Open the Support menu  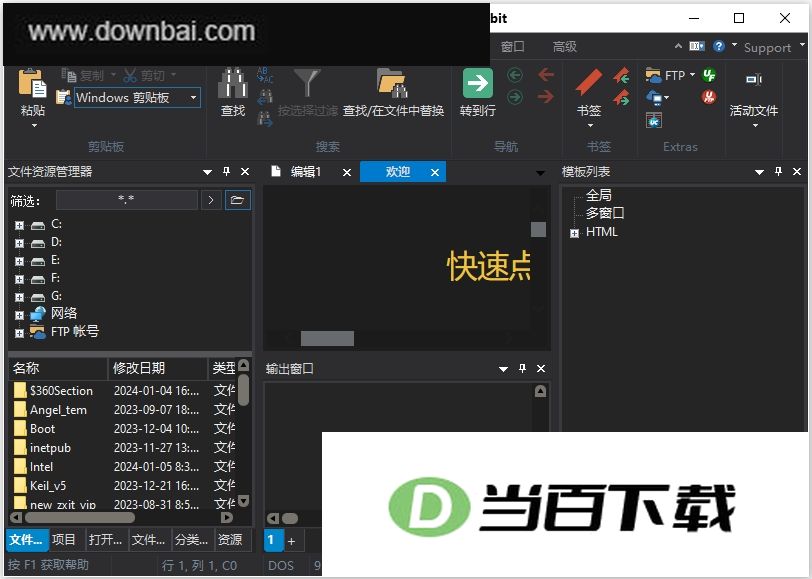click(x=767, y=48)
